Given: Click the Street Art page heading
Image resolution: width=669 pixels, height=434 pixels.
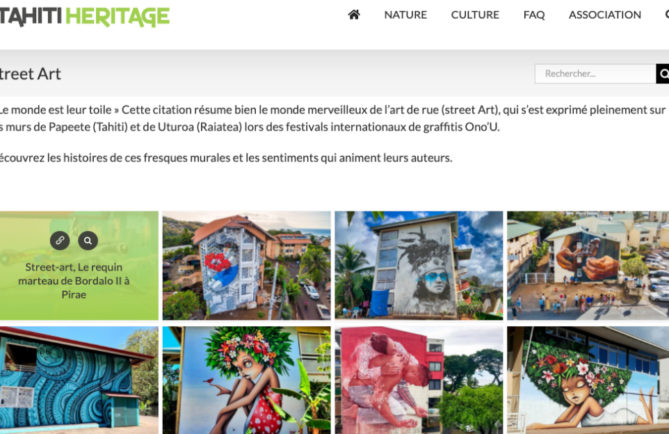Looking at the screenshot, I should click(x=30, y=74).
